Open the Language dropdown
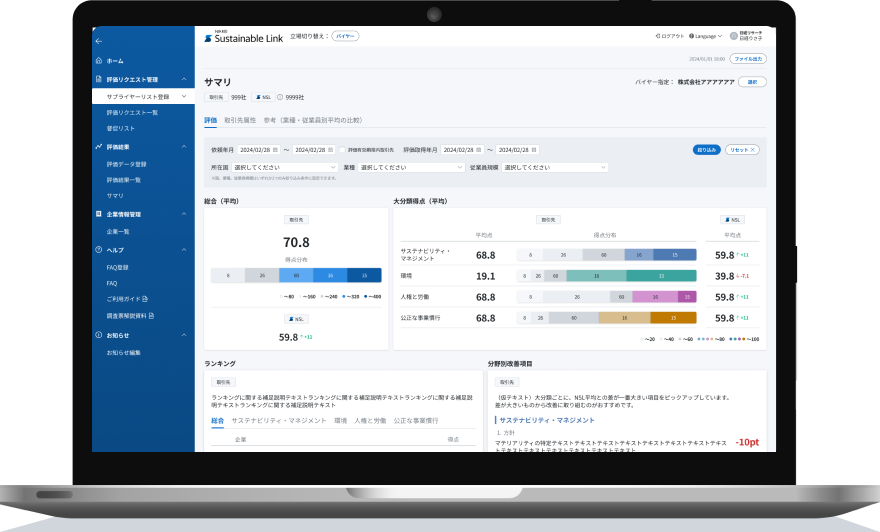This screenshot has width=880, height=532. coord(705,36)
